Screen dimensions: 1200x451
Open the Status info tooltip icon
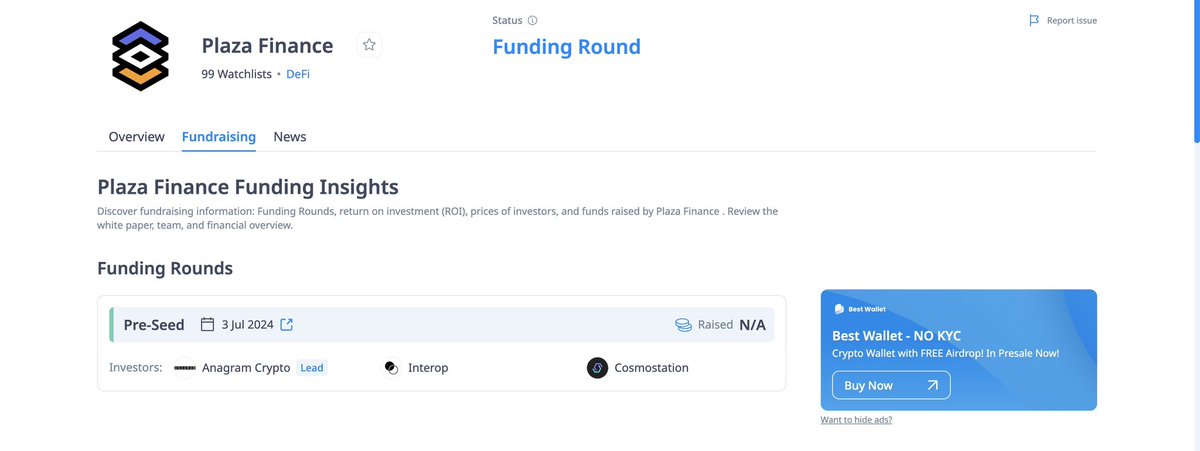point(532,20)
